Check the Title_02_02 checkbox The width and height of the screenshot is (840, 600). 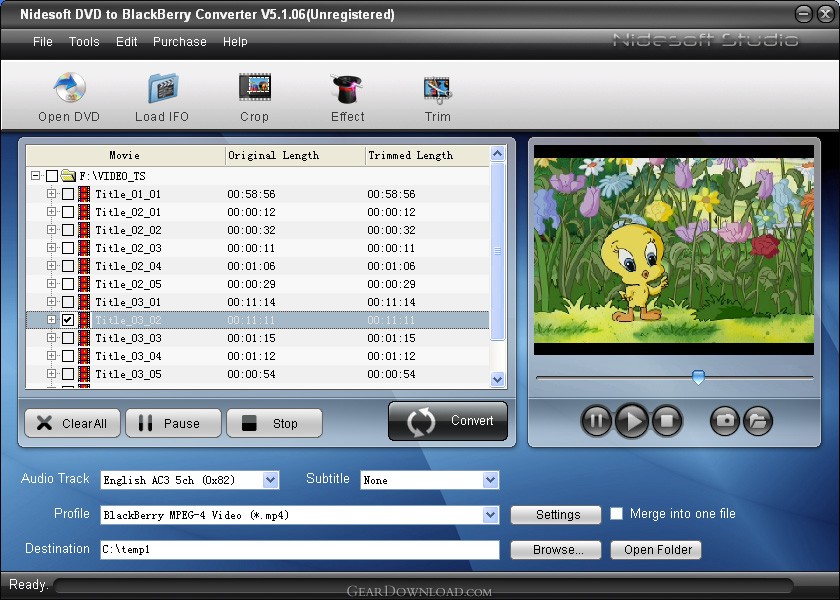pyautogui.click(x=68, y=230)
